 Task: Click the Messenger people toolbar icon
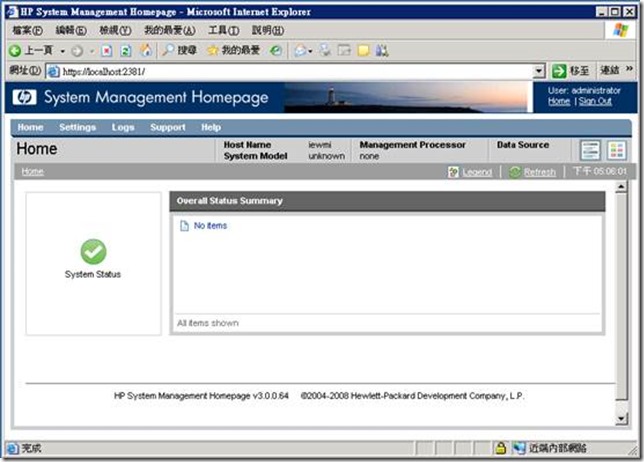tap(382, 51)
